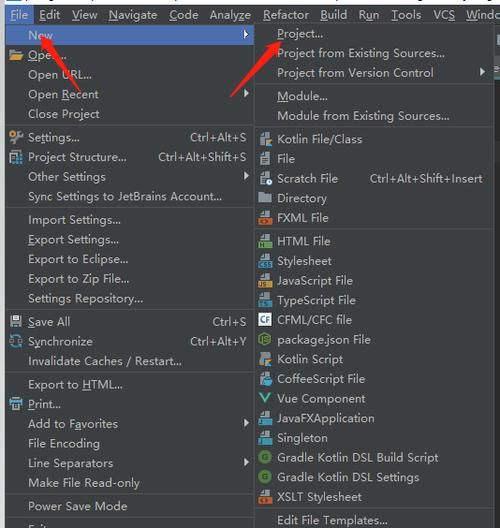Expand the Other Settings submenu arrow
This screenshot has height=528, width=500.
246,176
